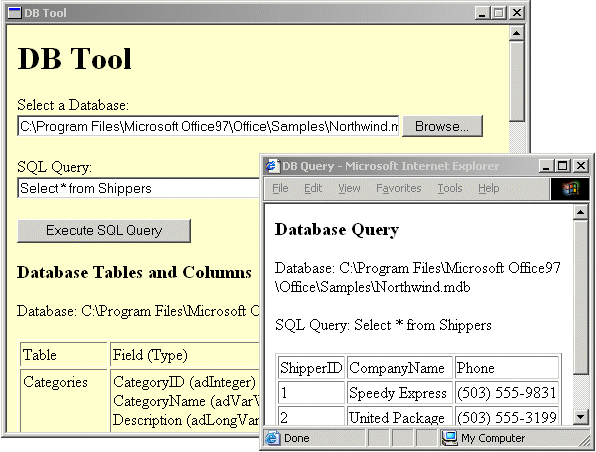Viewport: 596px width, 452px height.
Task: Open the Favorites menu in DB Query
Action: tap(398, 188)
